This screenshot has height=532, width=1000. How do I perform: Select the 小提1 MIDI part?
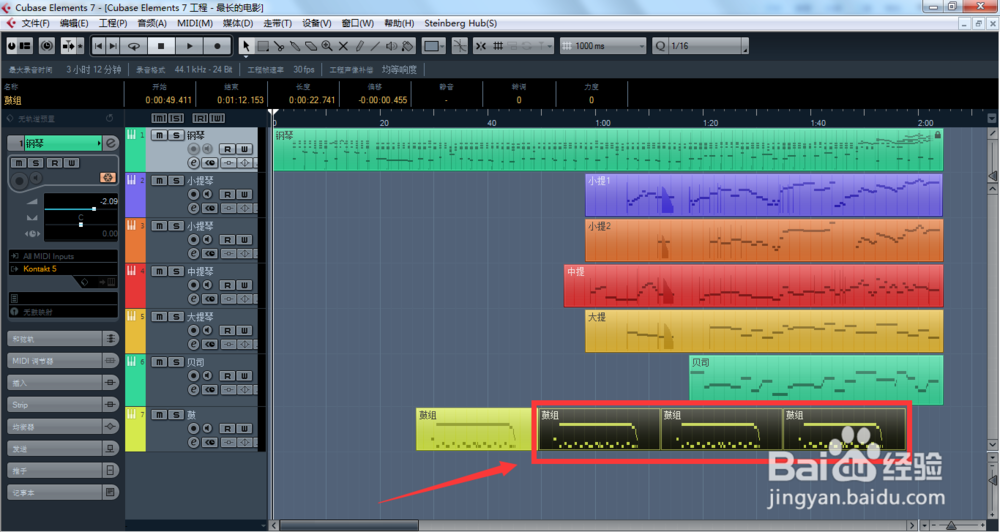click(x=763, y=195)
